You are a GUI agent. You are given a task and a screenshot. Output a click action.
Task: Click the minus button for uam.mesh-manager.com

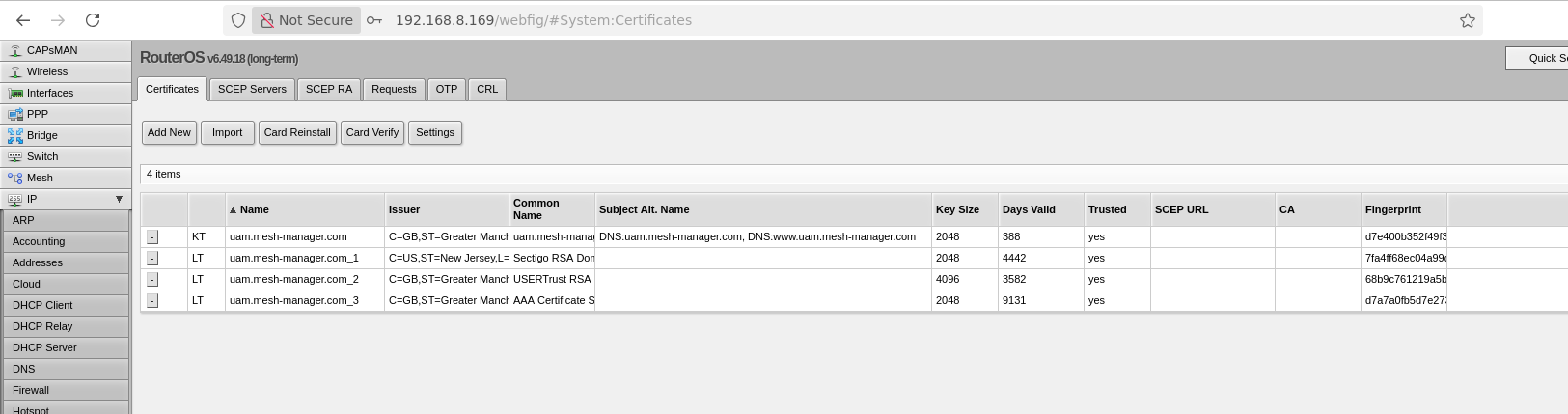(152, 237)
